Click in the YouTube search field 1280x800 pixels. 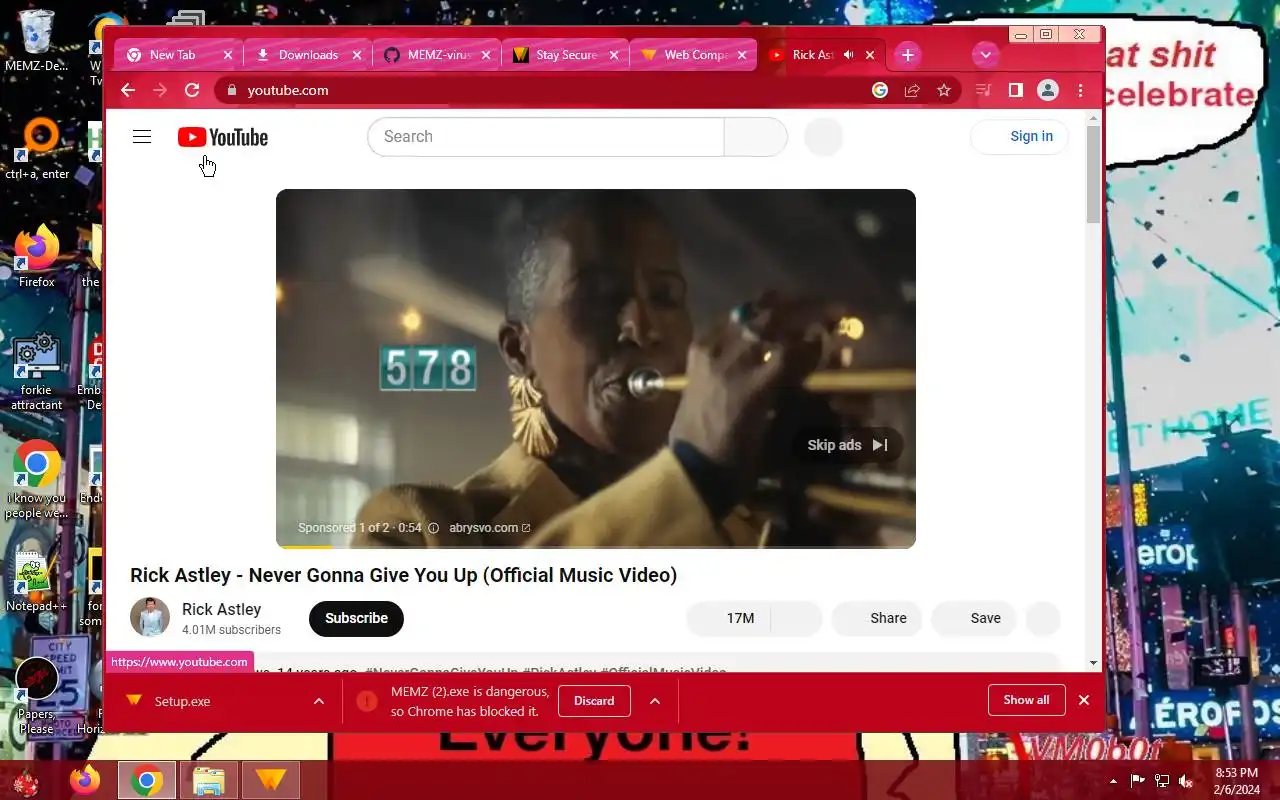click(x=546, y=137)
